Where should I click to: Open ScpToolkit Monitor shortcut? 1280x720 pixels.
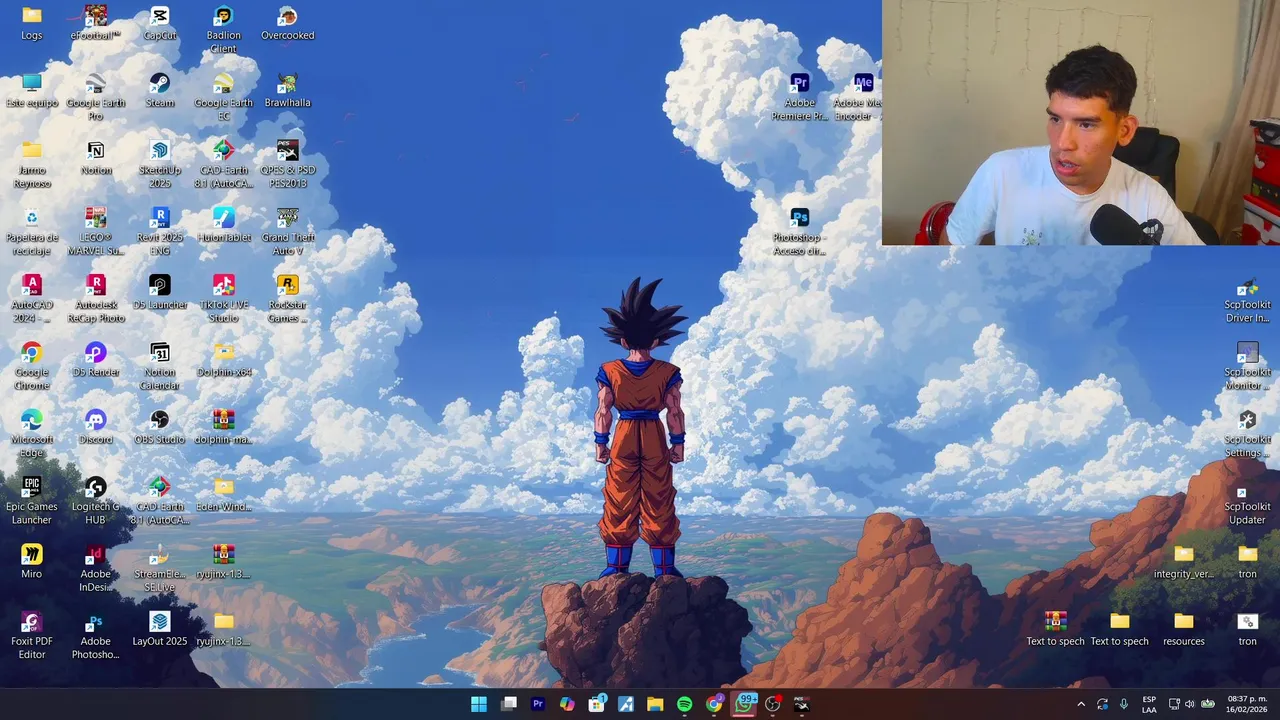point(1248,366)
